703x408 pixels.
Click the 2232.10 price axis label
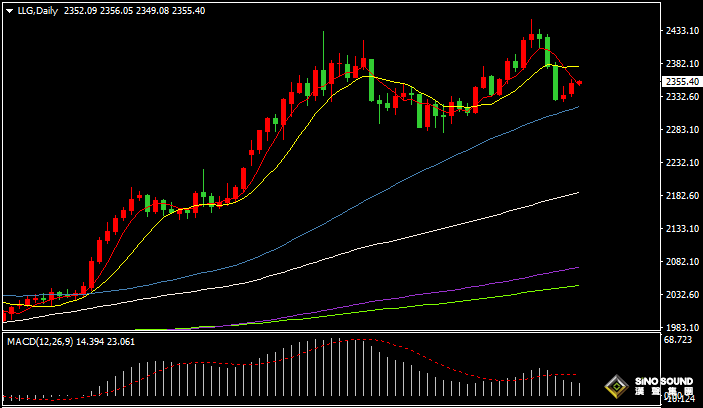682,163
